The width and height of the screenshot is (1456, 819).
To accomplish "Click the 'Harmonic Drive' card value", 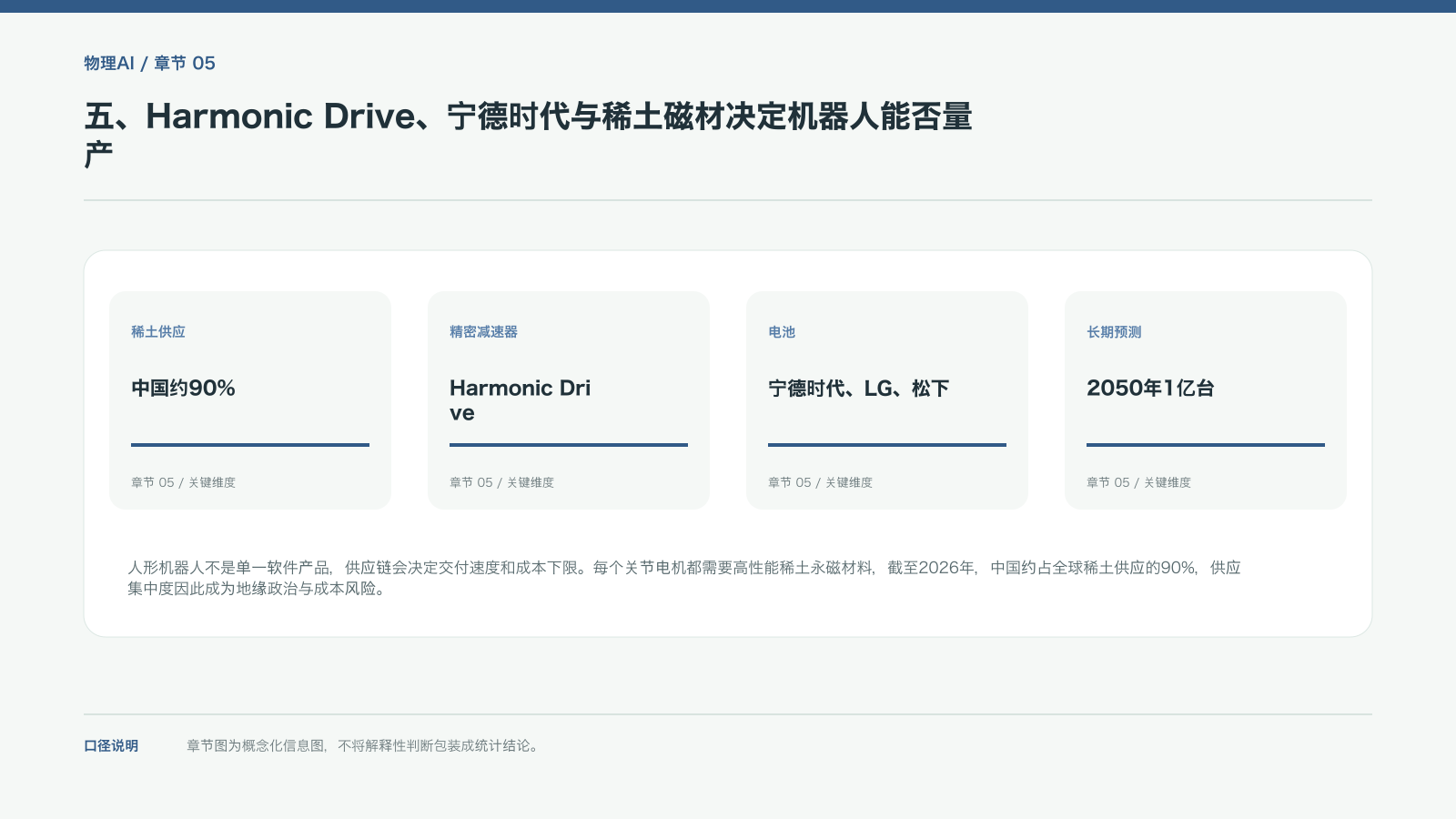I will click(x=520, y=400).
